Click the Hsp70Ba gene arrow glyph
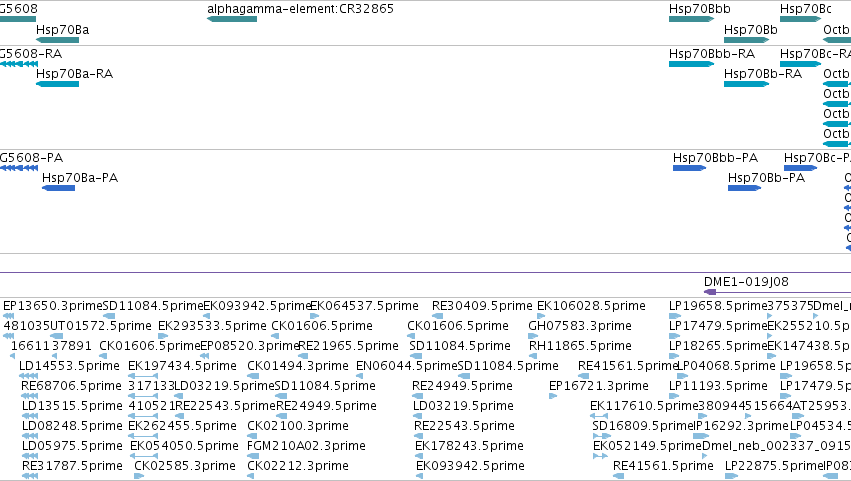851x481 pixels. [58, 40]
